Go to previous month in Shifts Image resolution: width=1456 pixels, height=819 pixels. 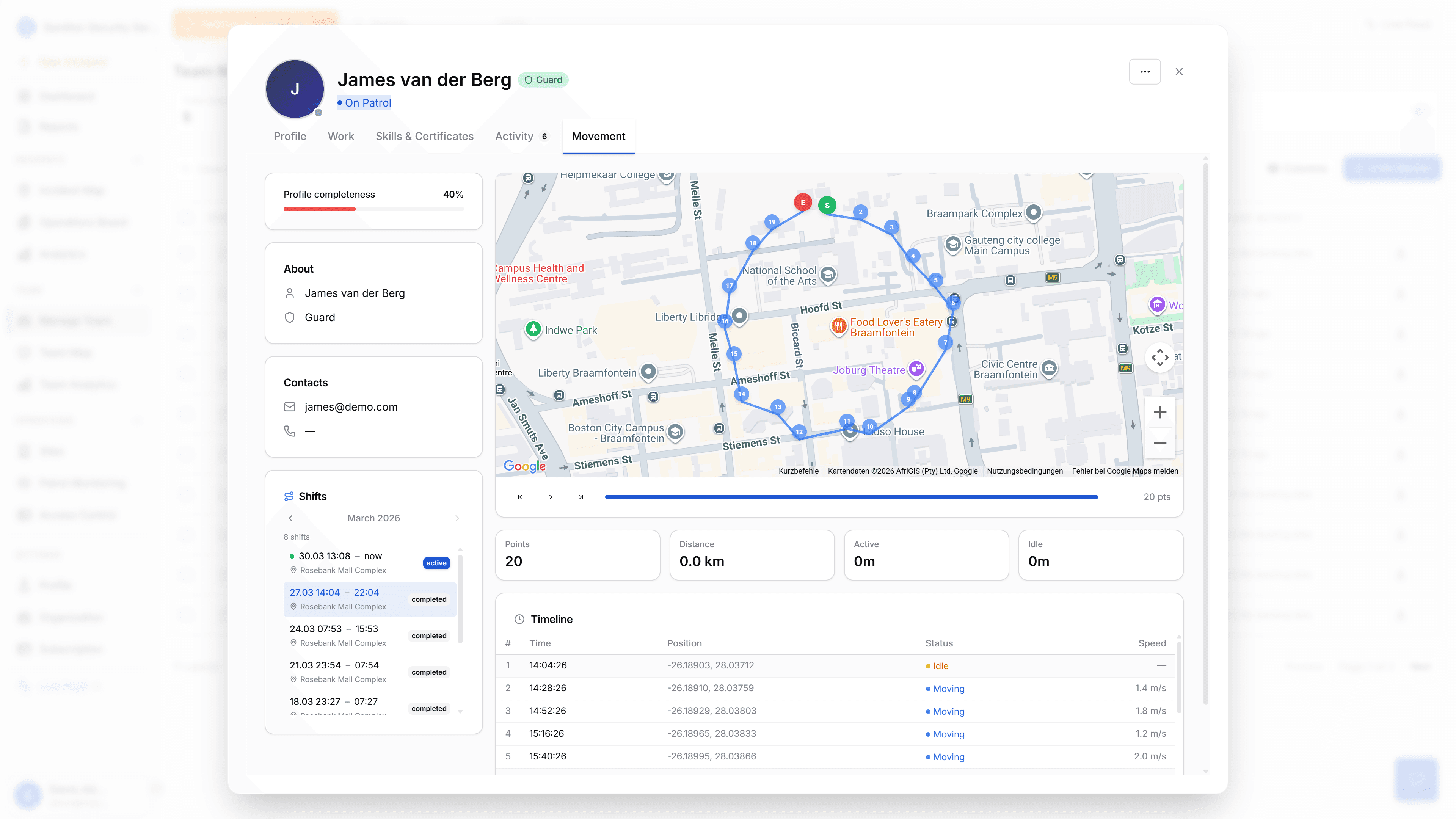[290, 518]
